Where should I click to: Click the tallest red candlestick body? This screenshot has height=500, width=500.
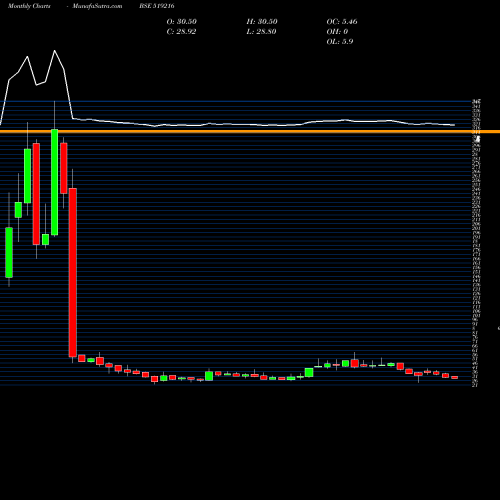(73, 272)
